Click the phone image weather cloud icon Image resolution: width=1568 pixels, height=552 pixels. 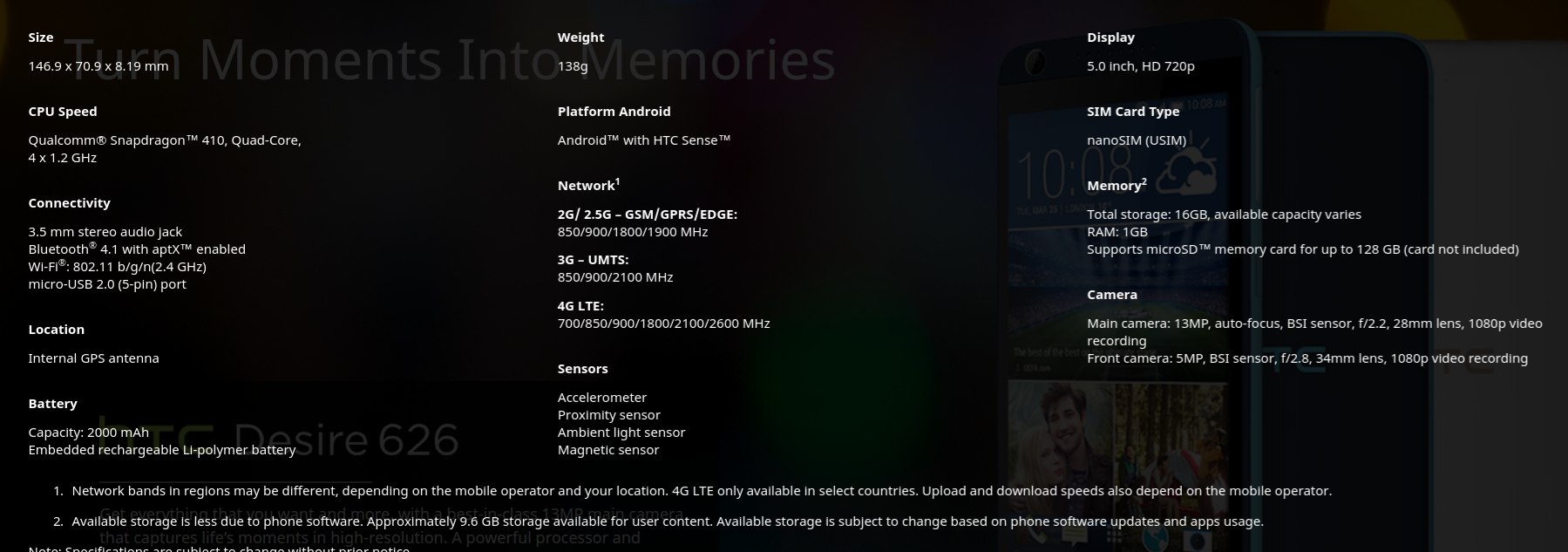[1186, 172]
